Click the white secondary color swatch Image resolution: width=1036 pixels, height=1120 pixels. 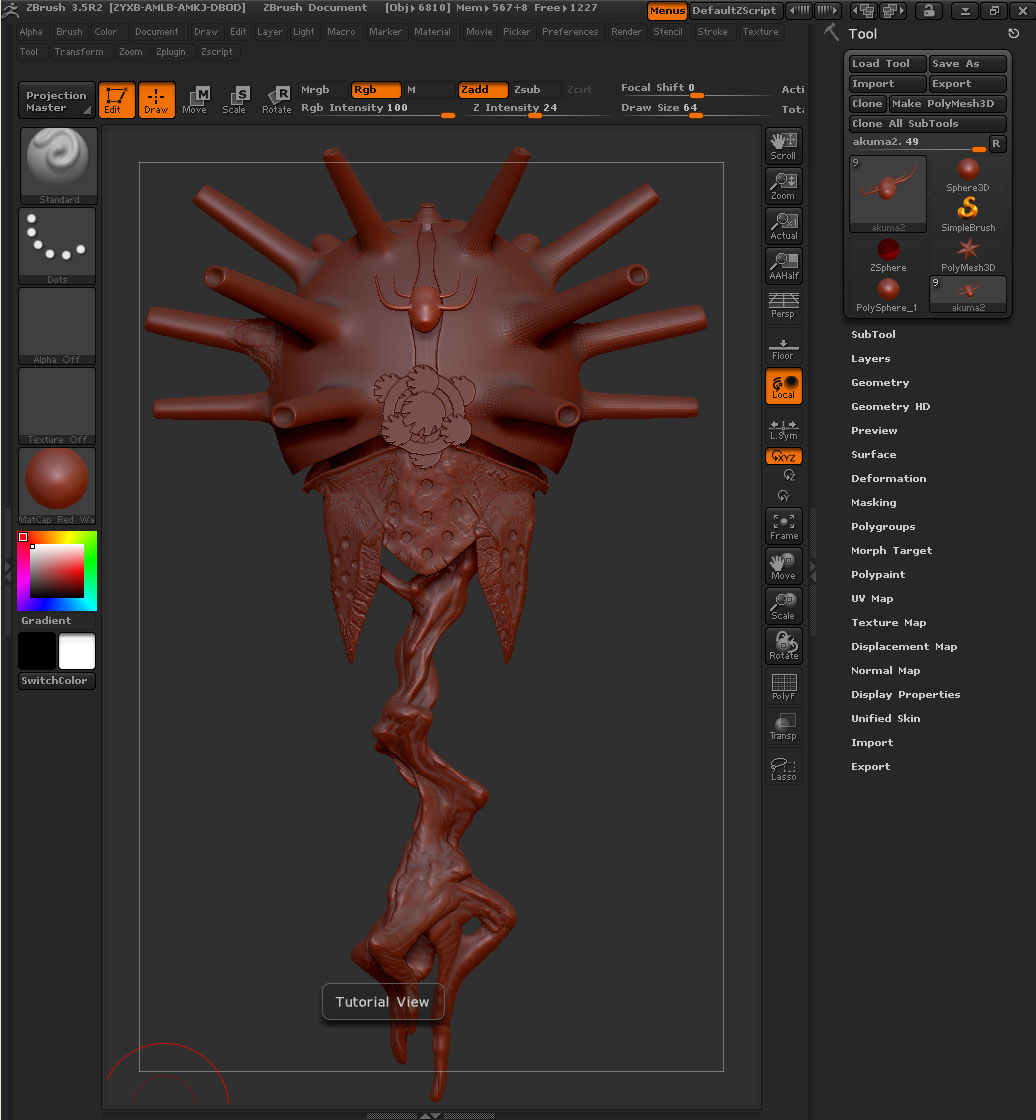point(77,651)
